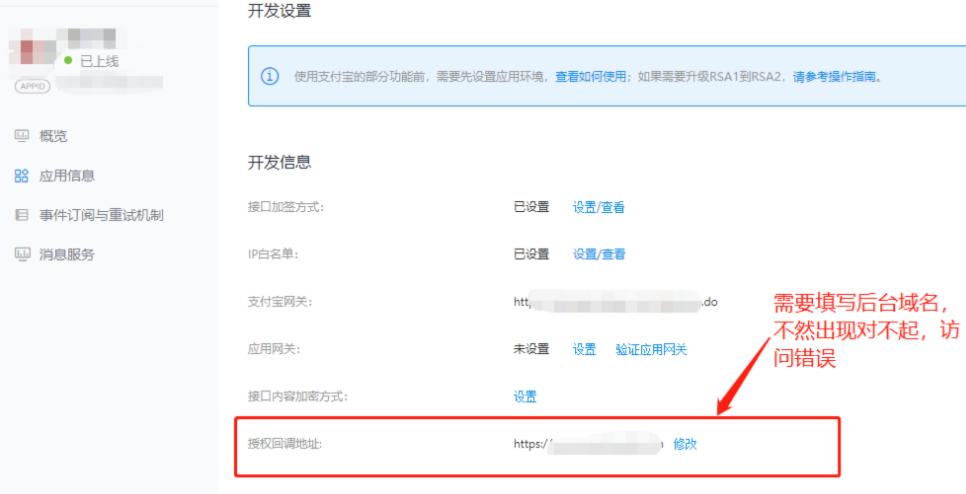
Task: Click 设置/查看 for IP白名单
Action: pyautogui.click(x=598, y=254)
